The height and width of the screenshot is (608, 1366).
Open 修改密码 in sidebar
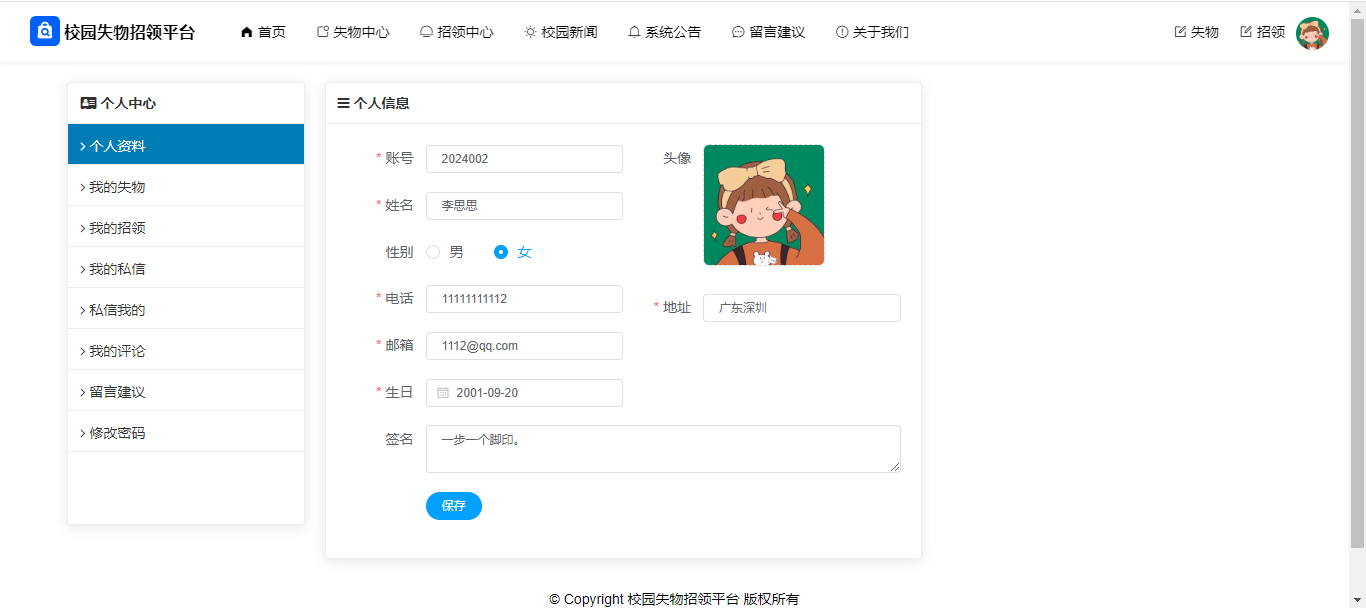coord(186,433)
